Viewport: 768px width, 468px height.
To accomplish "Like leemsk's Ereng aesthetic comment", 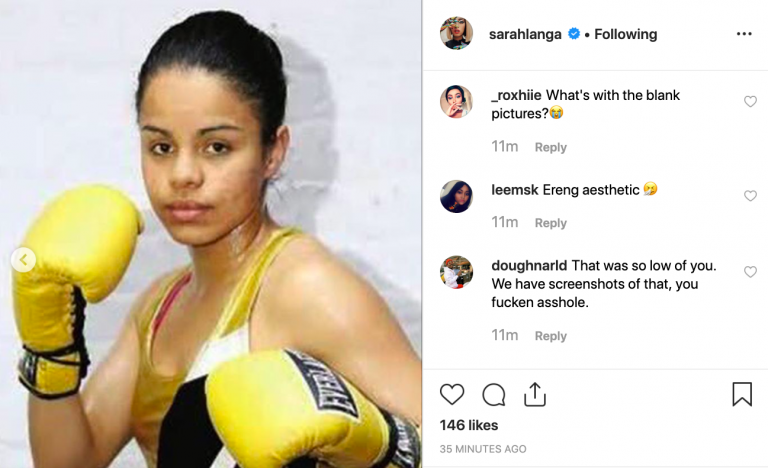I will [750, 196].
